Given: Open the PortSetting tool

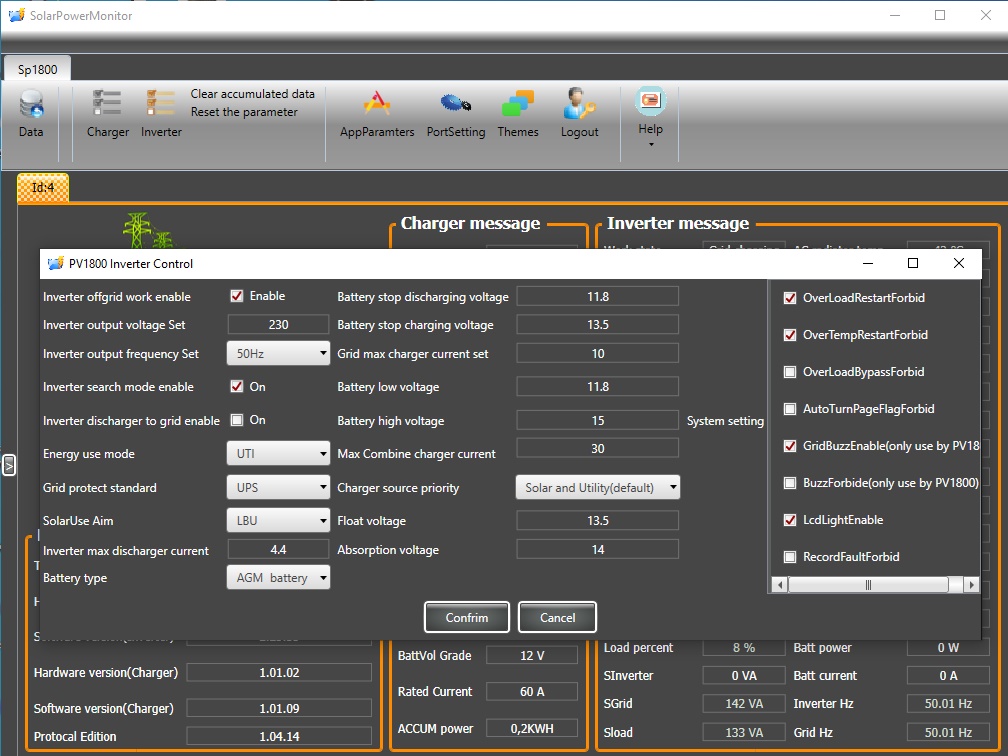Looking at the screenshot, I should coord(455,104).
